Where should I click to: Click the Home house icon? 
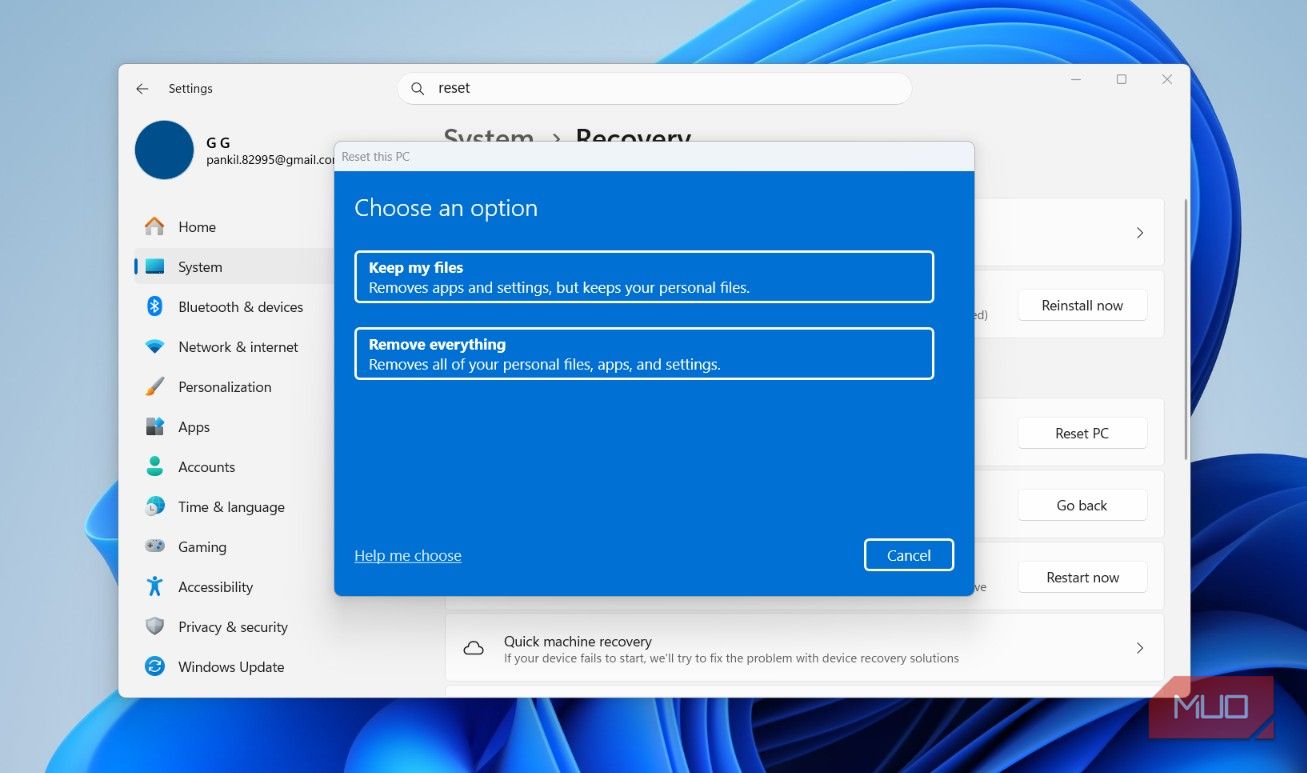click(155, 227)
